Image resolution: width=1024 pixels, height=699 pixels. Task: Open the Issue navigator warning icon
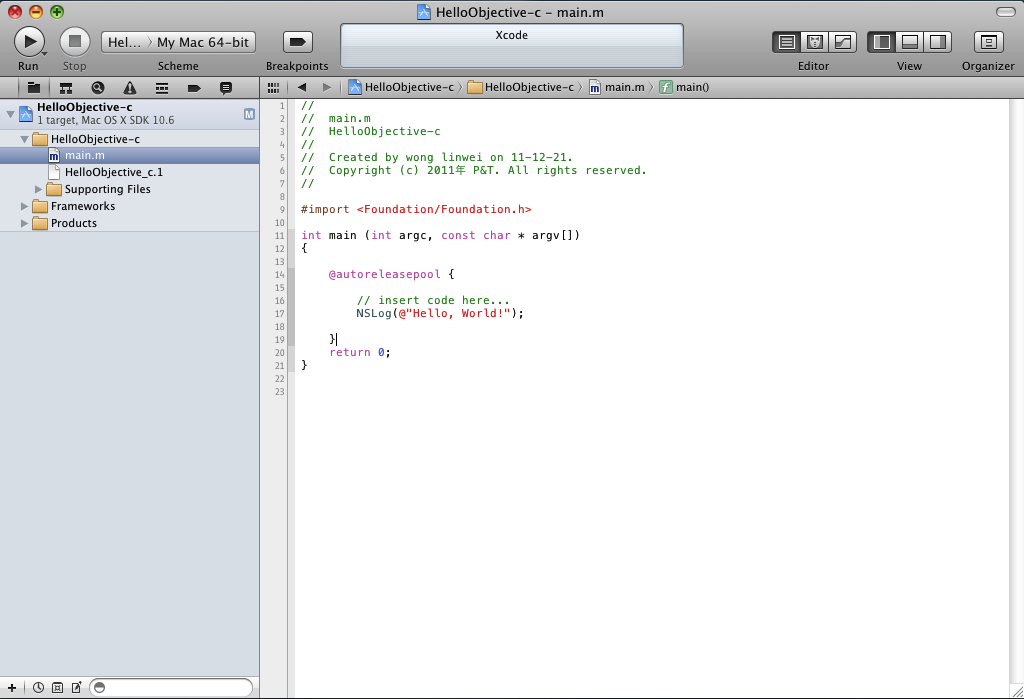(x=130, y=88)
